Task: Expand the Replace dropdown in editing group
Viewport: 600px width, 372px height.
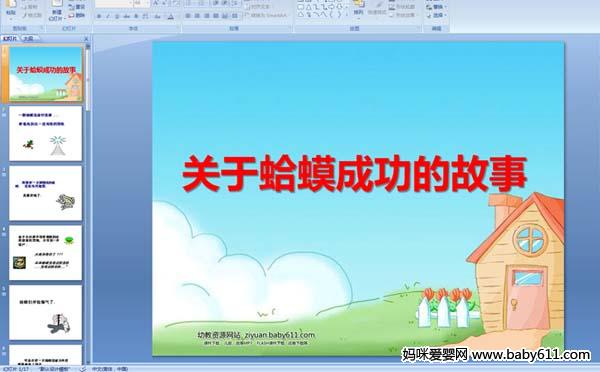Action: click(436, 7)
